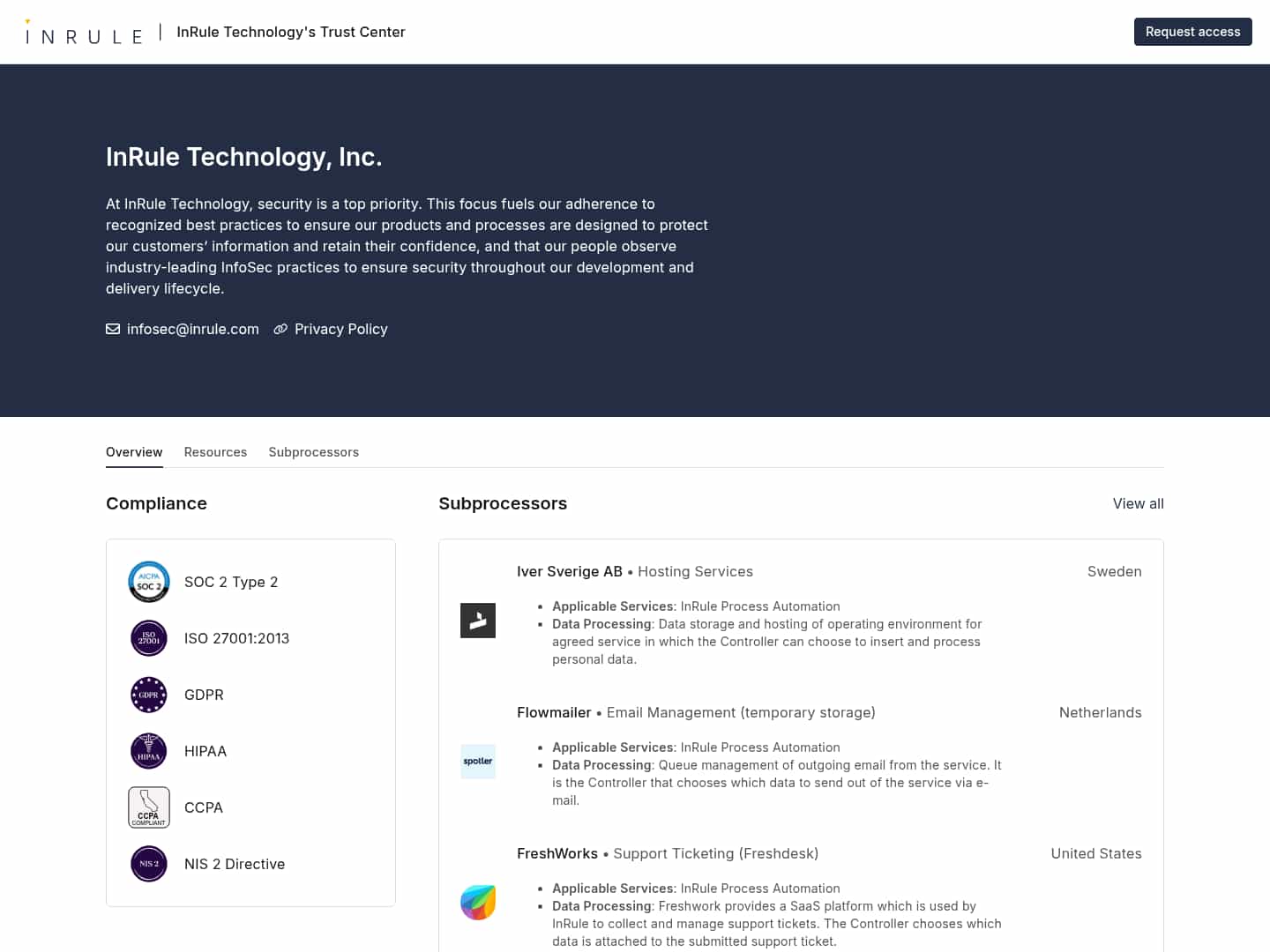This screenshot has height=952, width=1270.
Task: Click the chain-link icon beside Privacy Policy
Action: pos(280,329)
